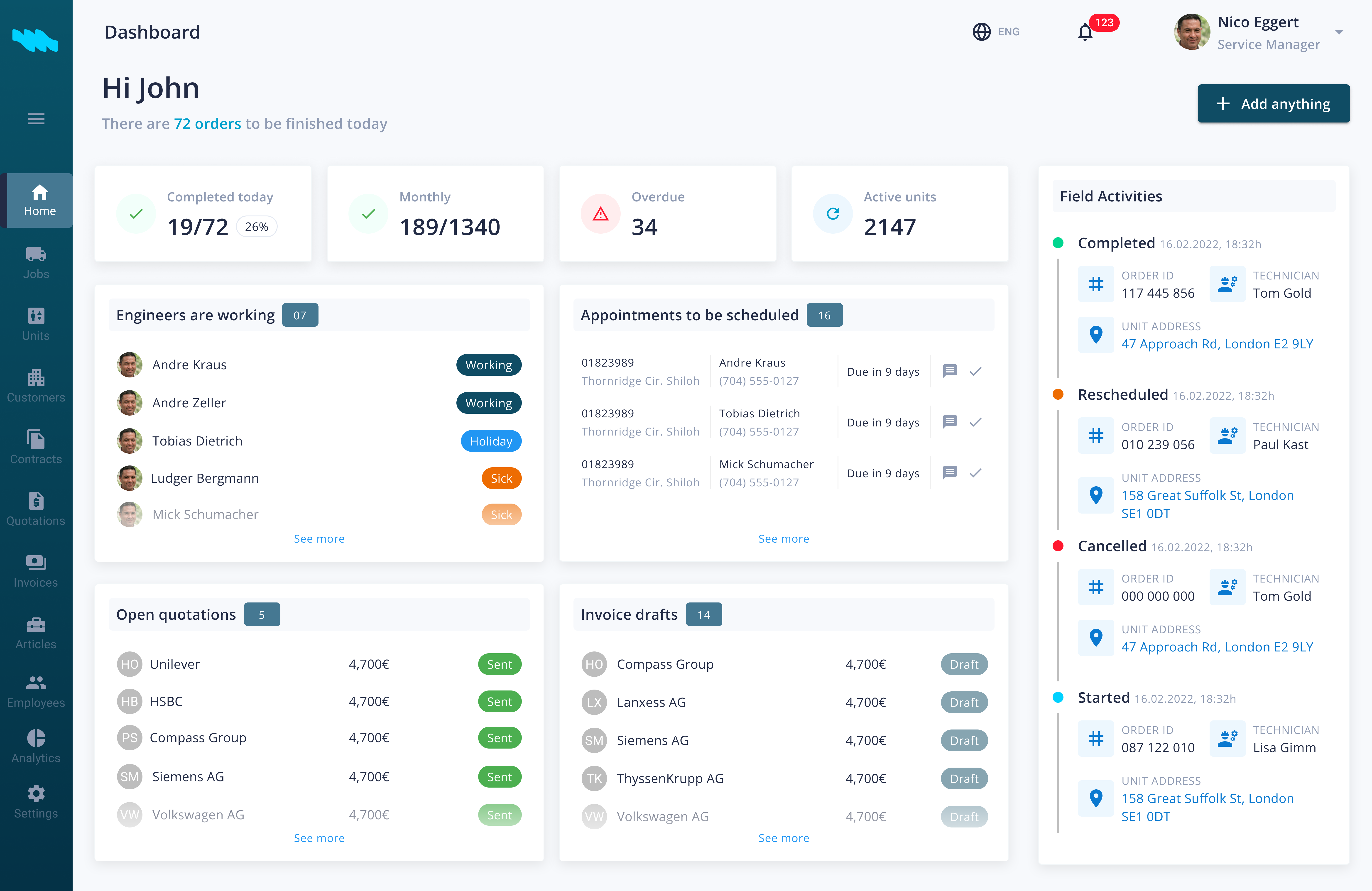Confirm Andre Kraus appointment with the checkmark
Viewport: 1372px width, 891px height.
[x=976, y=371]
